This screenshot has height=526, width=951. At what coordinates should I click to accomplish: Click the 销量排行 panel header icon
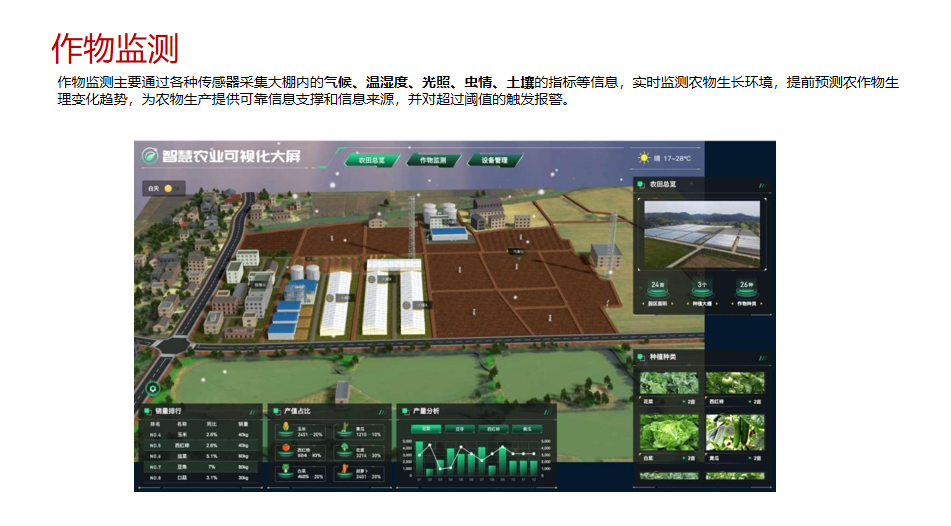[146, 410]
